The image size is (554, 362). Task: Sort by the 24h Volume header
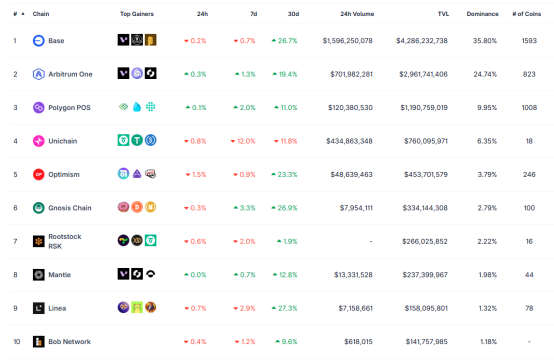tap(357, 14)
